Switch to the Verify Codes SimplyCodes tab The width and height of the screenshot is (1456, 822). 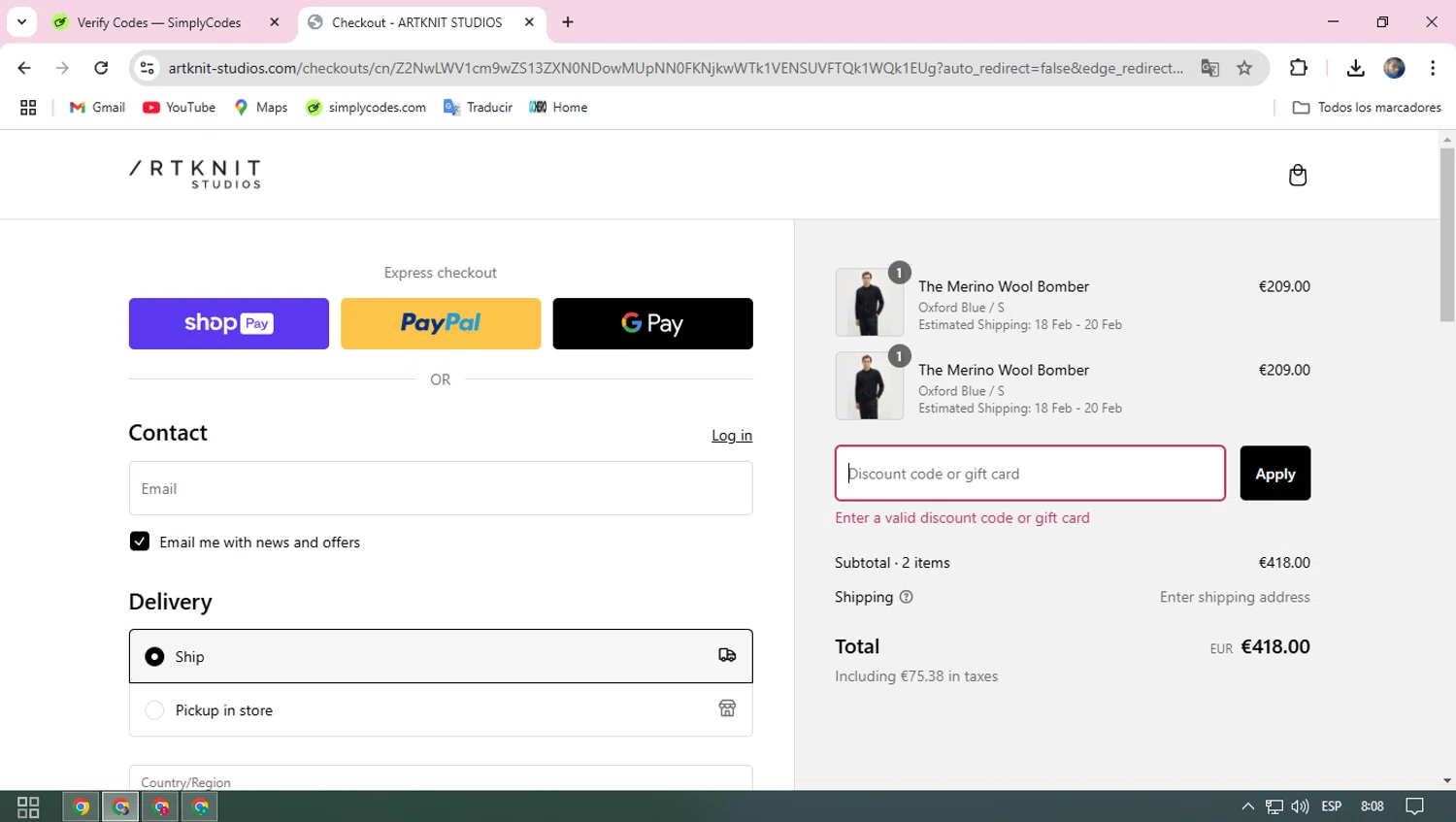(158, 22)
